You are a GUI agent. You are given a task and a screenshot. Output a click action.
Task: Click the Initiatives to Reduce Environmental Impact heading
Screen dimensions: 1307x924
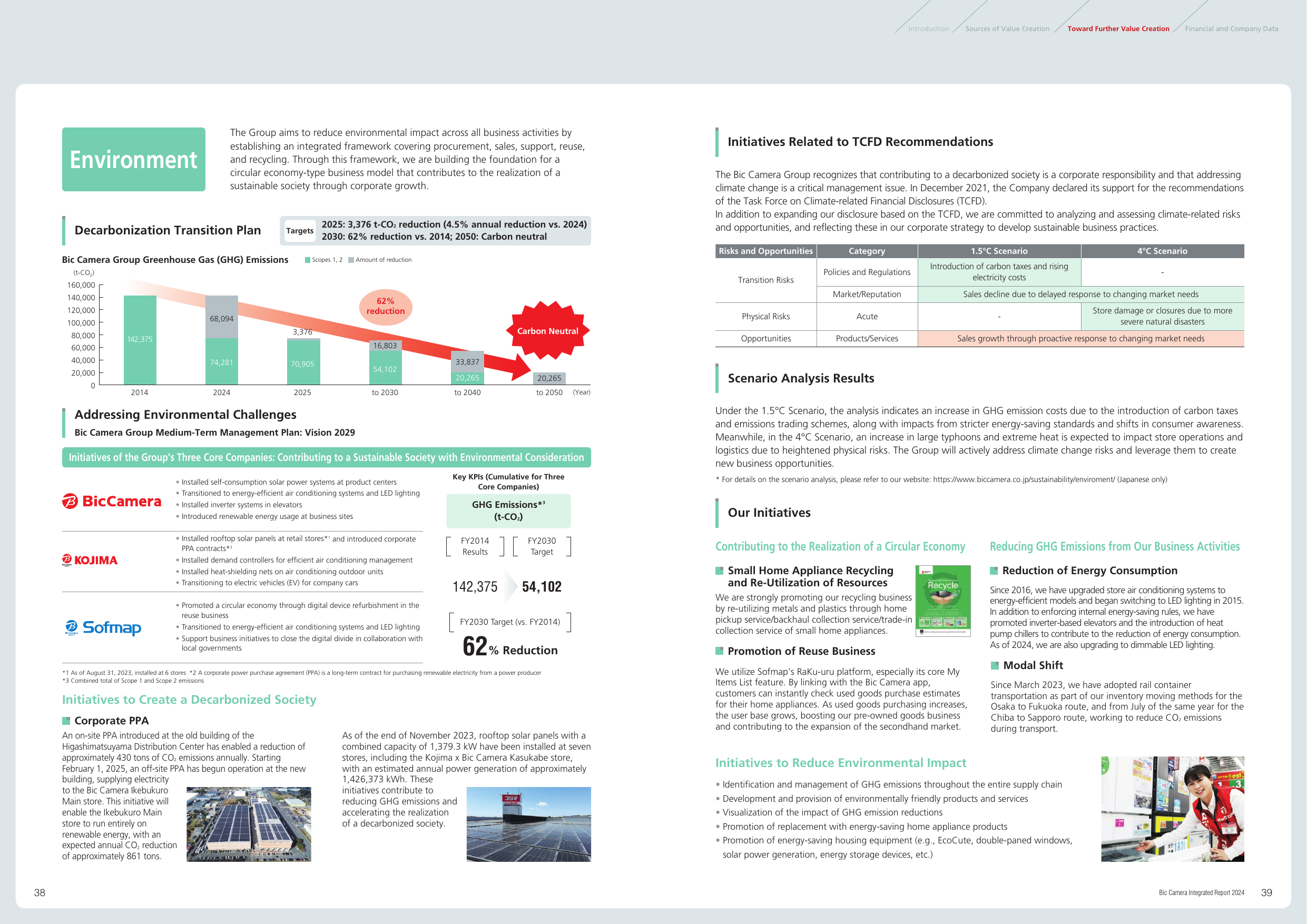coord(841,763)
